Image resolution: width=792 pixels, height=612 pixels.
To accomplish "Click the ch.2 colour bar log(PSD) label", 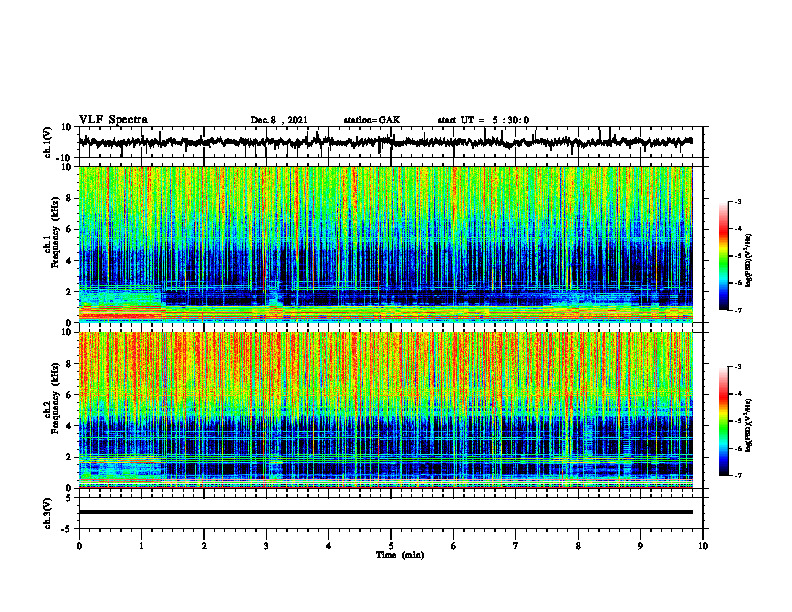I will 748,426.
